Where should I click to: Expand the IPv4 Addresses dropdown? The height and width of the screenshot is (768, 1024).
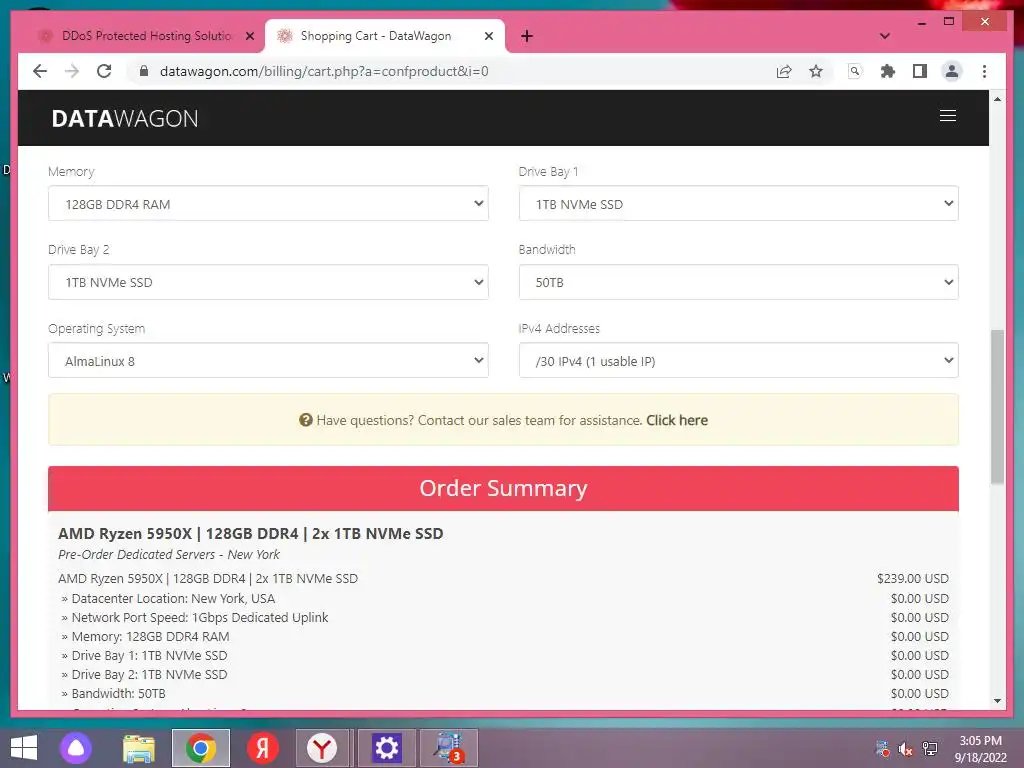(x=738, y=360)
